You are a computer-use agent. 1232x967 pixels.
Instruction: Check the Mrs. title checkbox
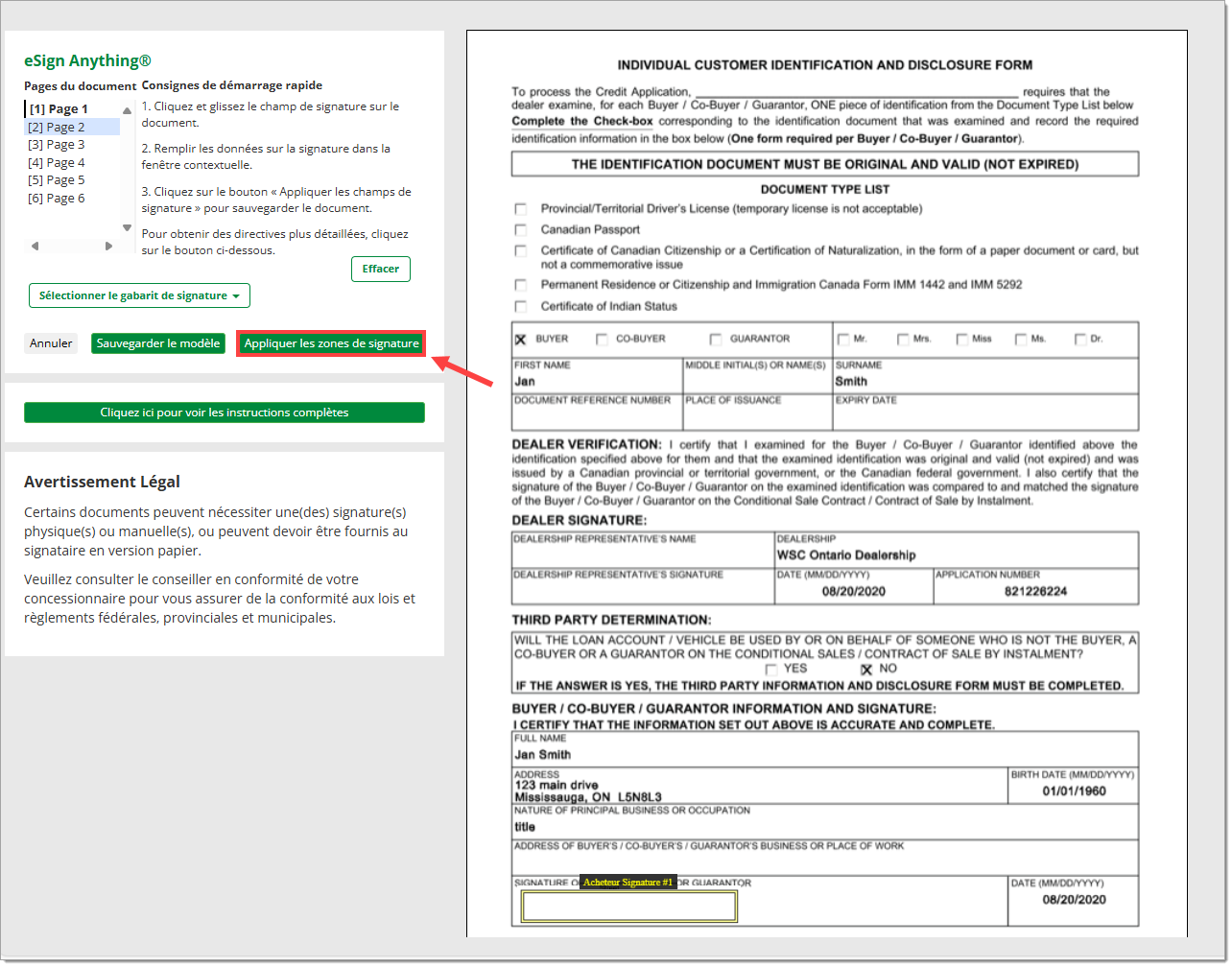click(903, 340)
